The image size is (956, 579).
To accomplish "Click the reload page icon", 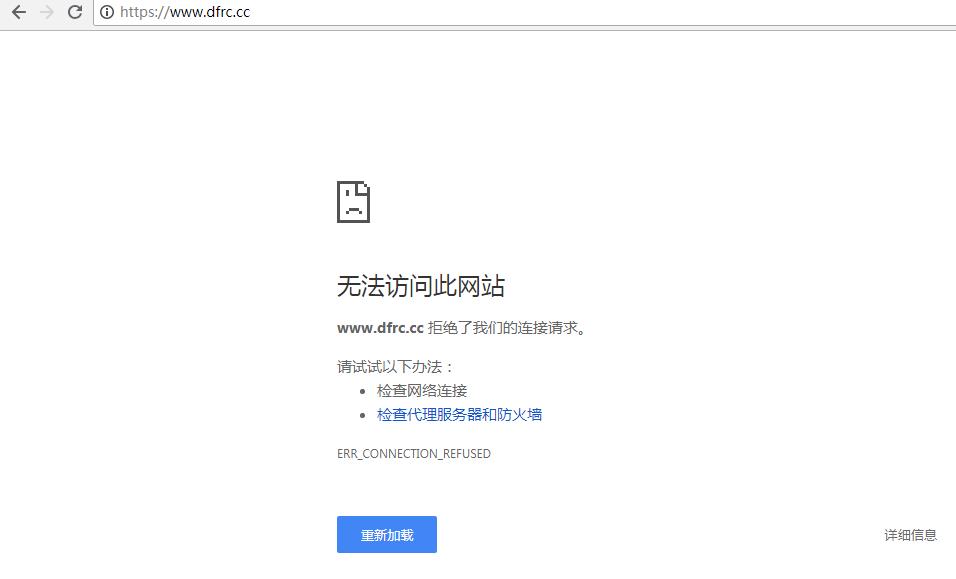I will 73,12.
